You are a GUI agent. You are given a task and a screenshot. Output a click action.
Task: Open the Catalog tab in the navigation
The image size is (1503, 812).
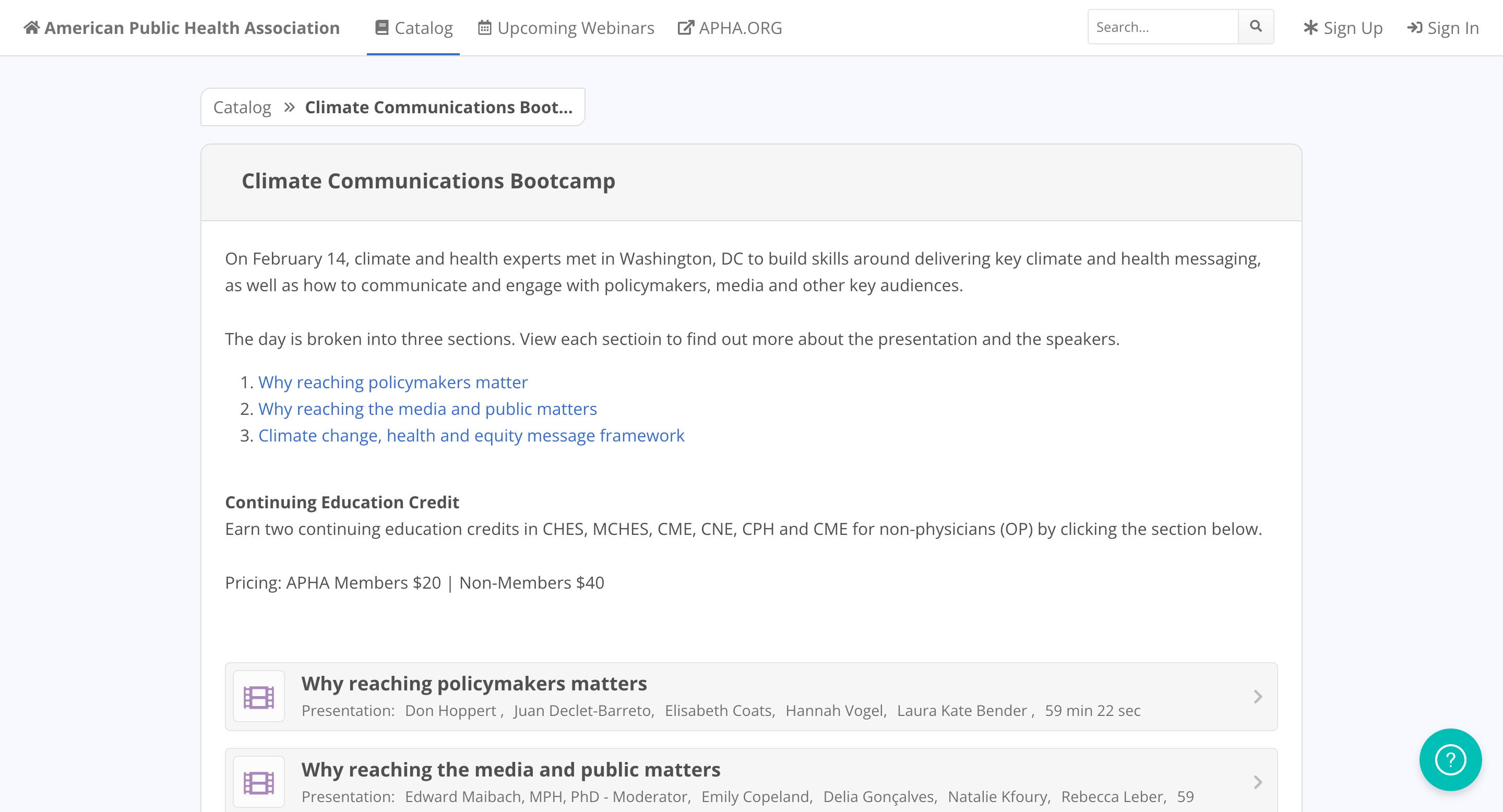413,28
